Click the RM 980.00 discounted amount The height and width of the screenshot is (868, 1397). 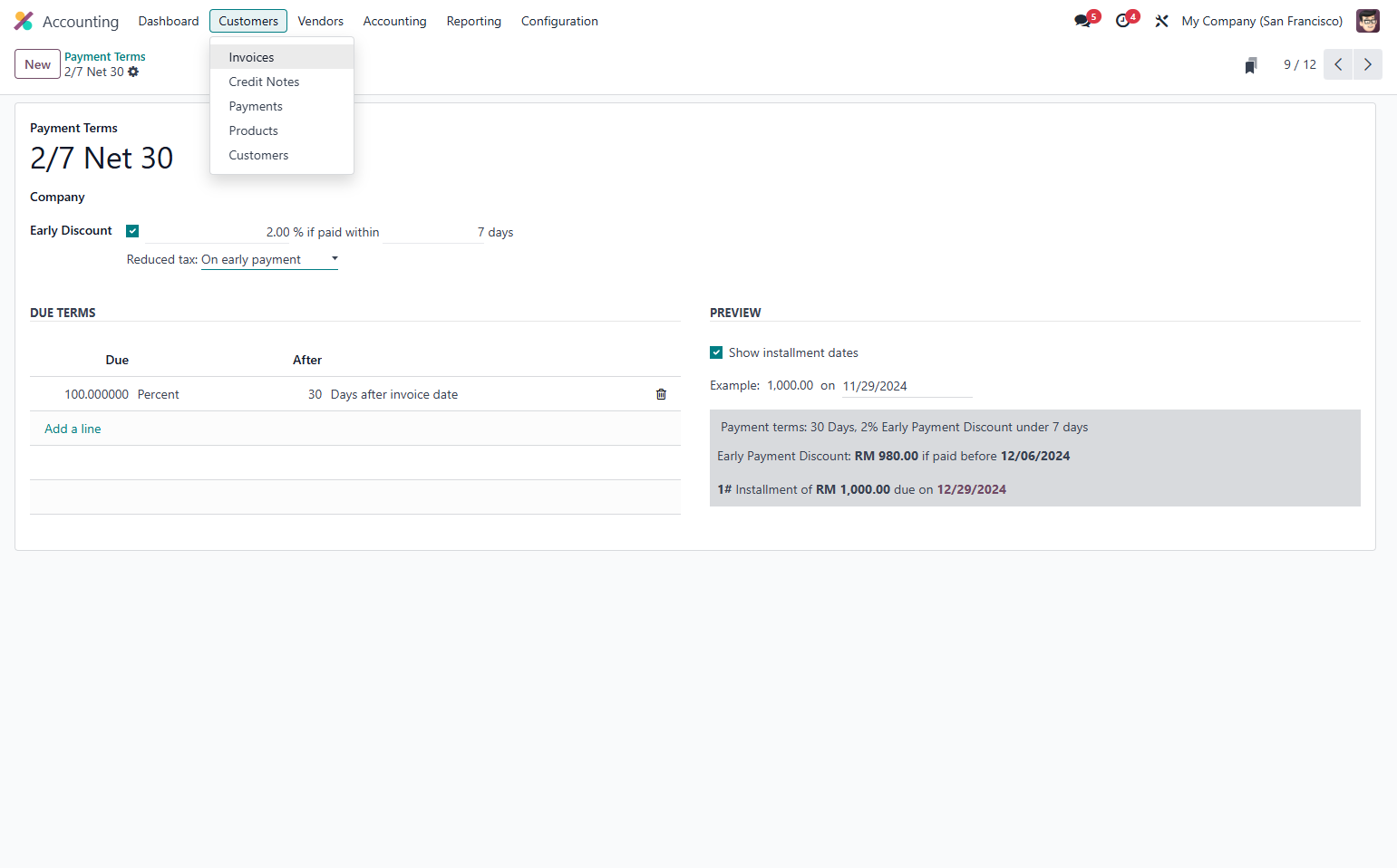[x=887, y=456]
